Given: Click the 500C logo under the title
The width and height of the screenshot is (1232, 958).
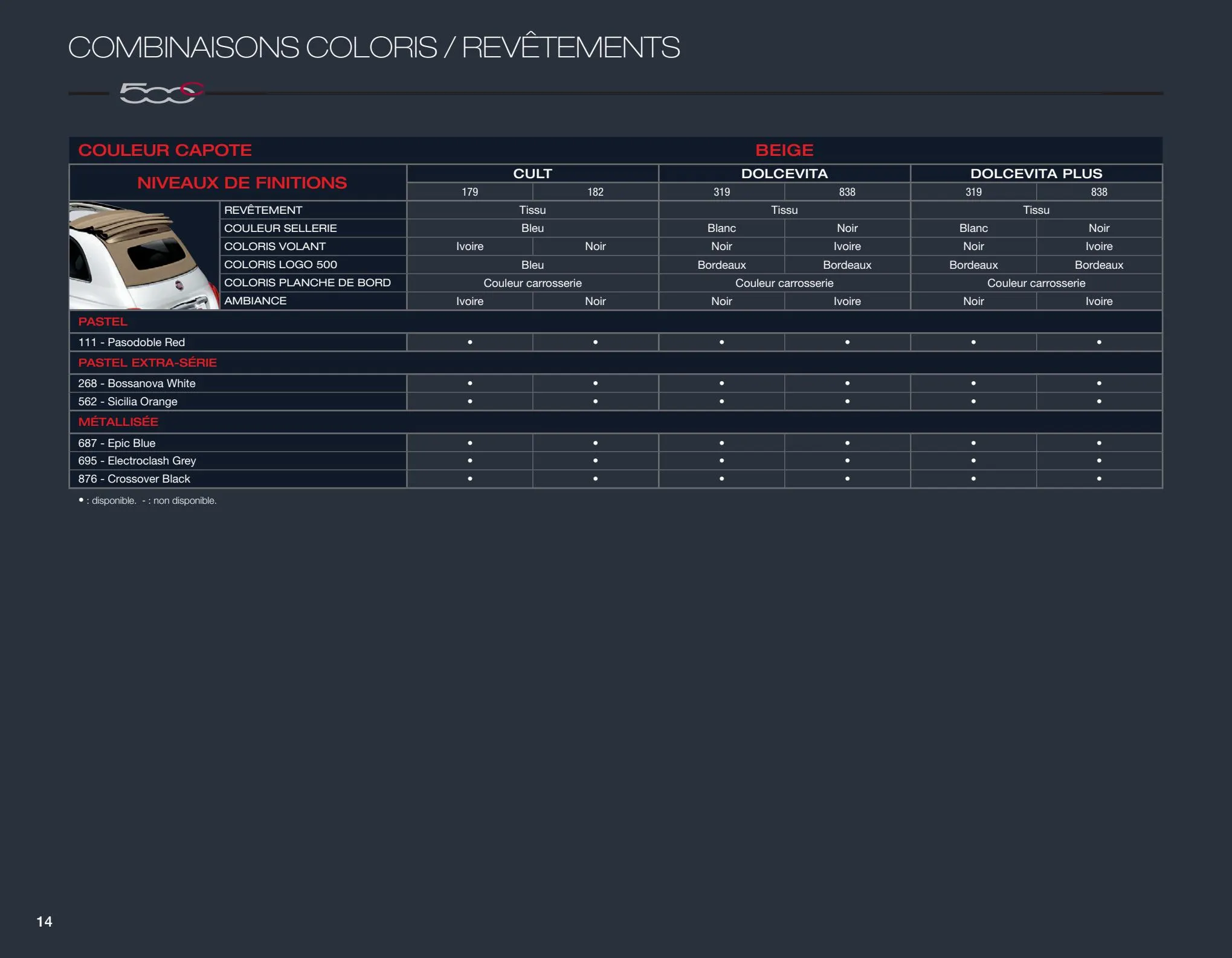Looking at the screenshot, I should [x=161, y=92].
